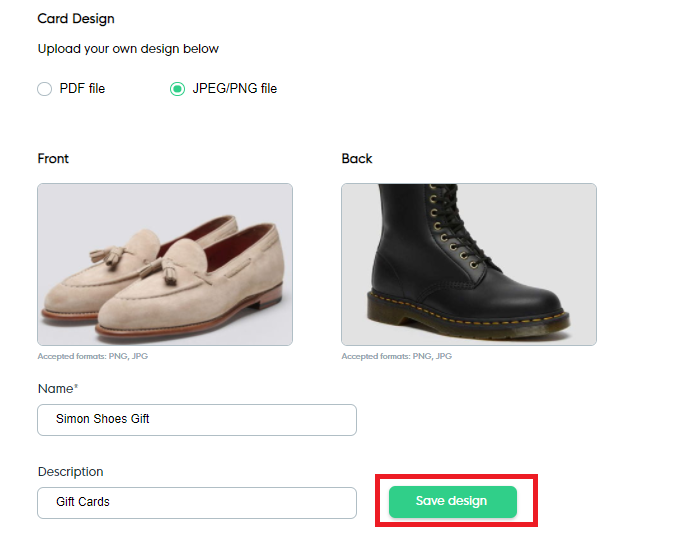The image size is (673, 558).
Task: Place cursor after 'Simon Shoes Gift' text
Action: click(152, 420)
